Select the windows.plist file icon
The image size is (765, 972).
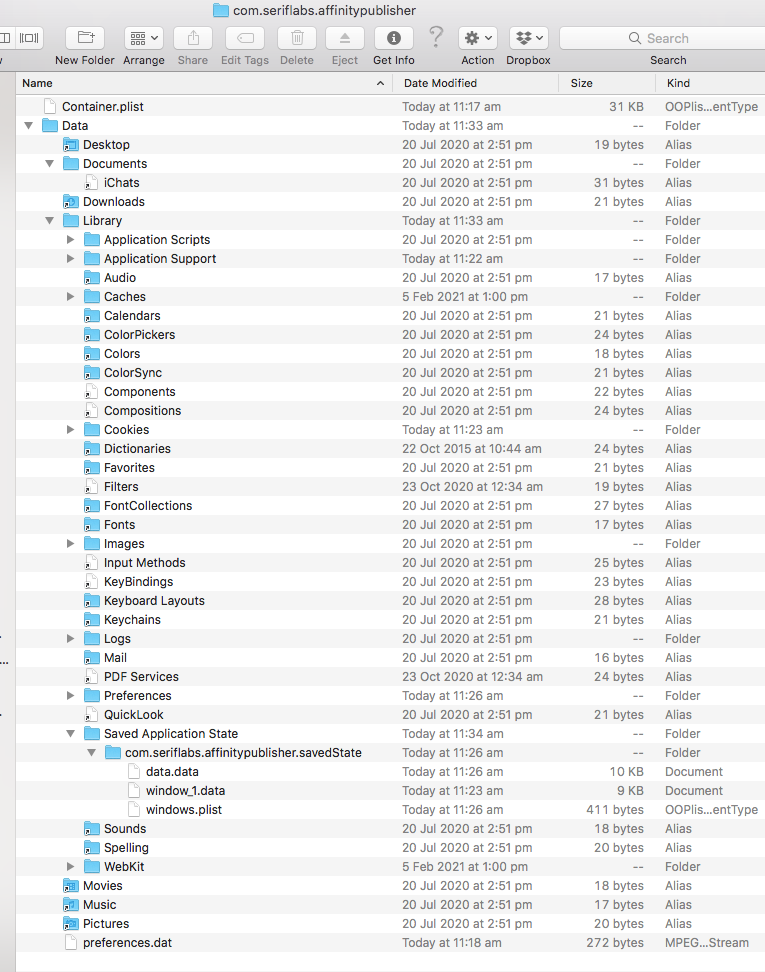click(x=134, y=810)
